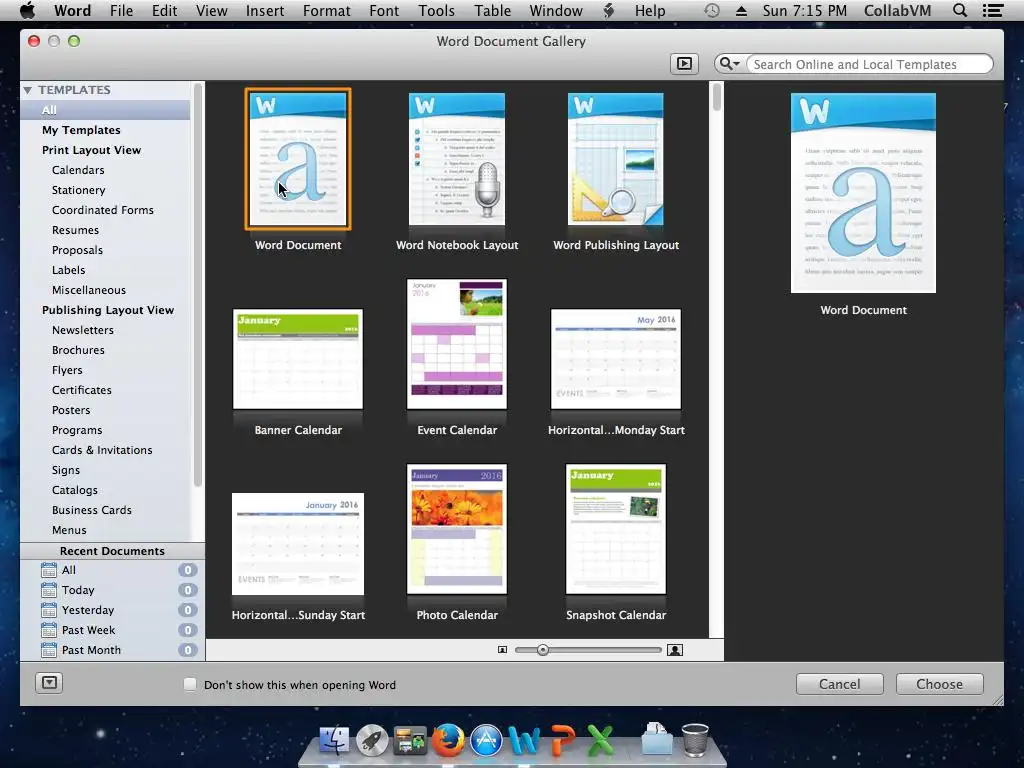Choose the Horizontal Sunday Start calendar
The height and width of the screenshot is (768, 1024).
click(298, 544)
